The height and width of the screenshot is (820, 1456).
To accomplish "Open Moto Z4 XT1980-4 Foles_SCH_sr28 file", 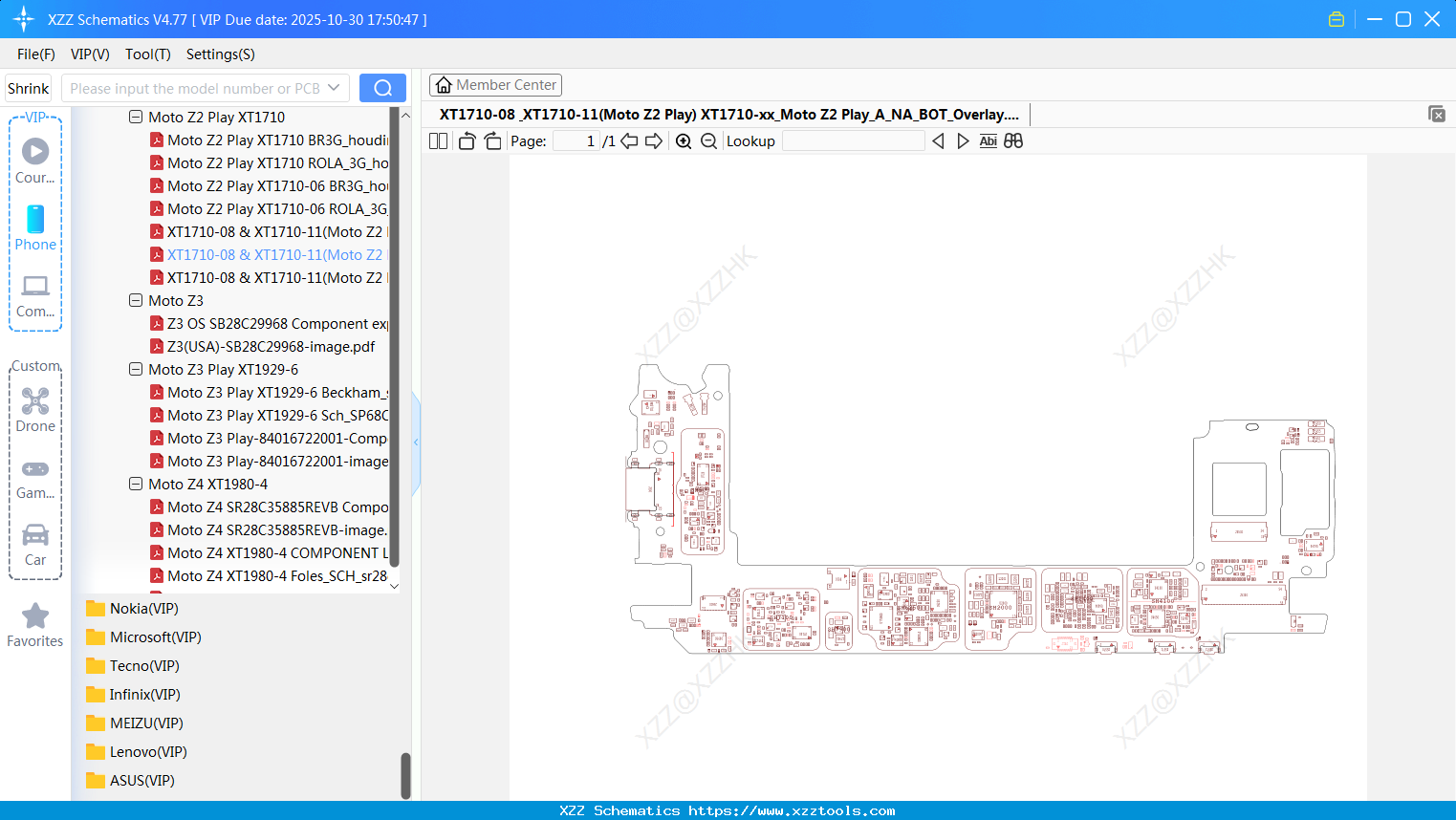I will [x=269, y=575].
